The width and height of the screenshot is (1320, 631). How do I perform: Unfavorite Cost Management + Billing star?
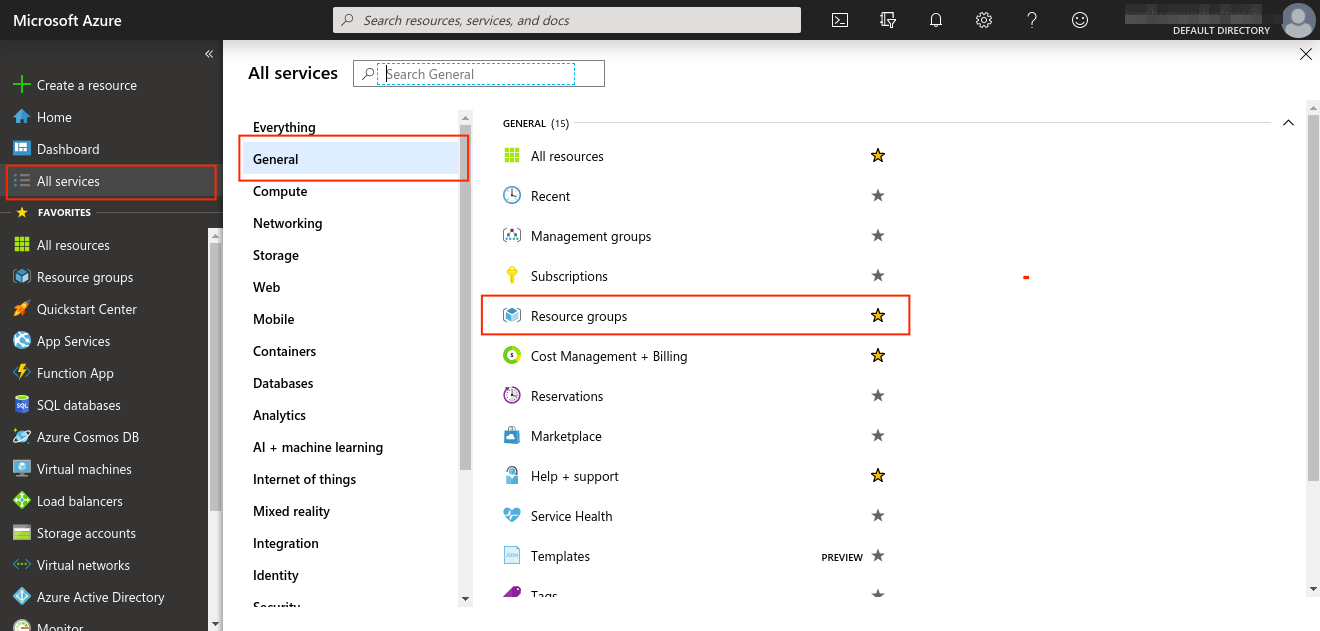tap(878, 356)
